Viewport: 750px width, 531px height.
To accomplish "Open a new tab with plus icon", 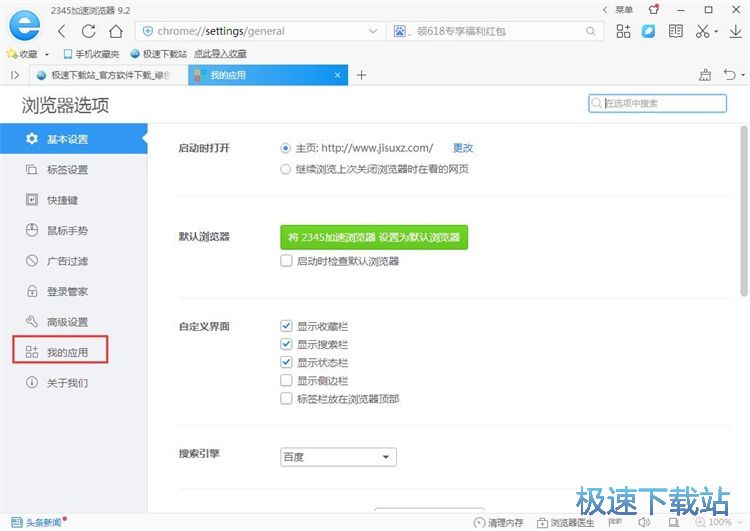I will point(362,75).
